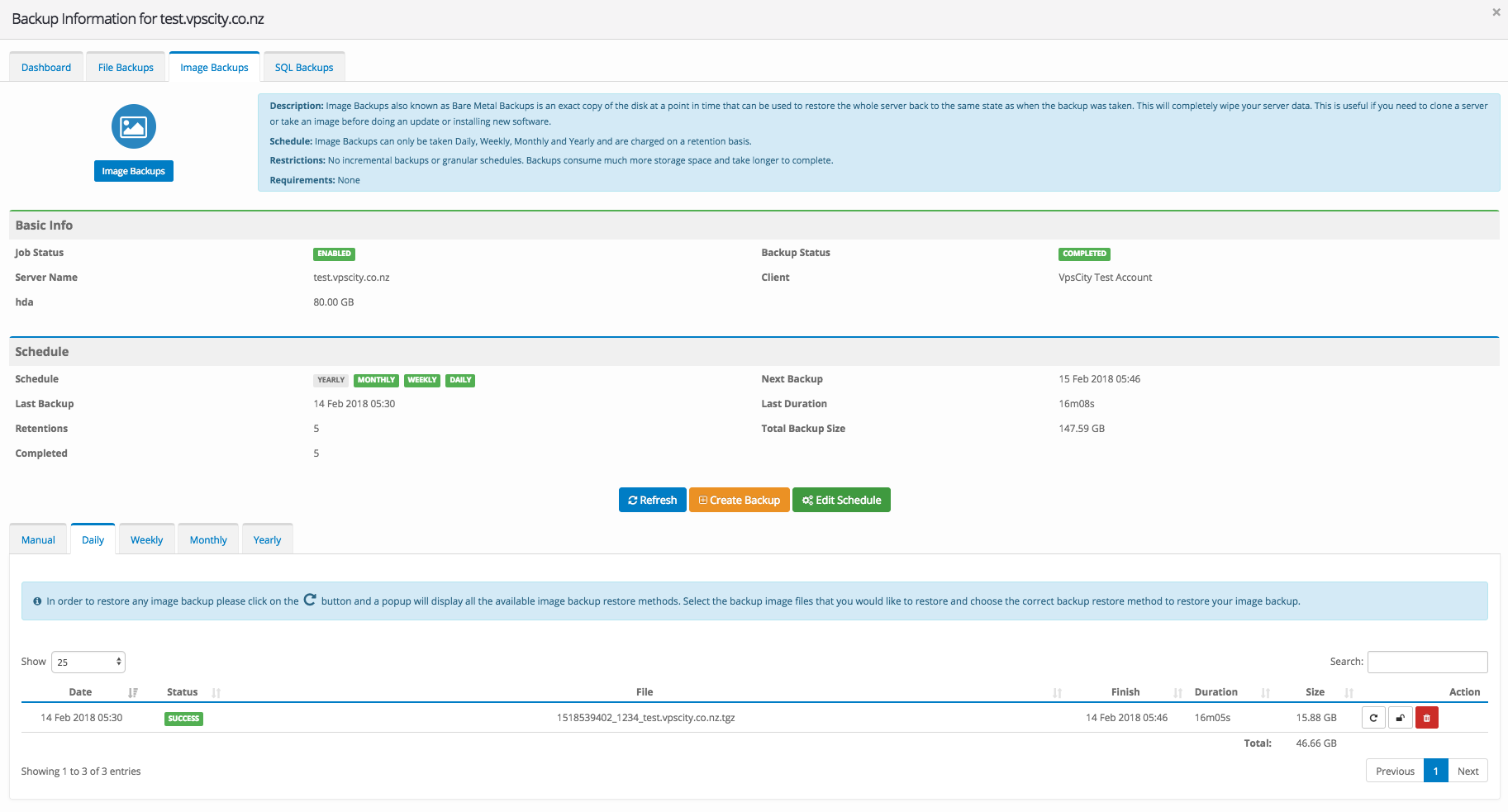Sort by Status using its sort arrows
The height and width of the screenshot is (812, 1508).
(x=216, y=692)
